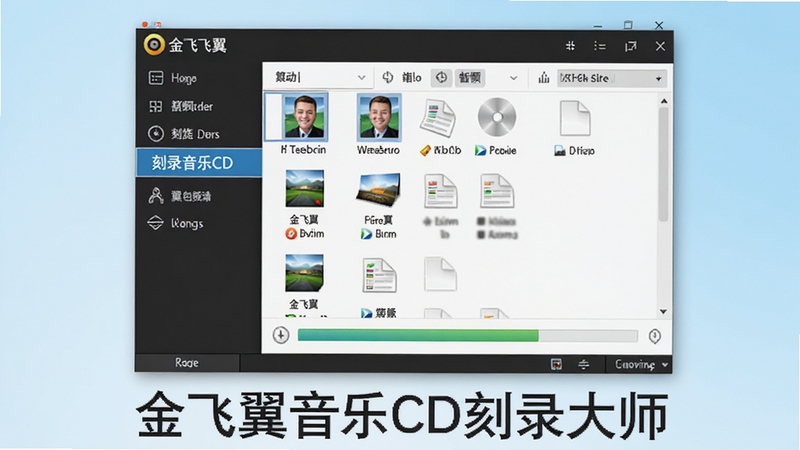This screenshot has width=800, height=450.
Task: Select the landscape thumbnail in third row
Action: (305, 273)
